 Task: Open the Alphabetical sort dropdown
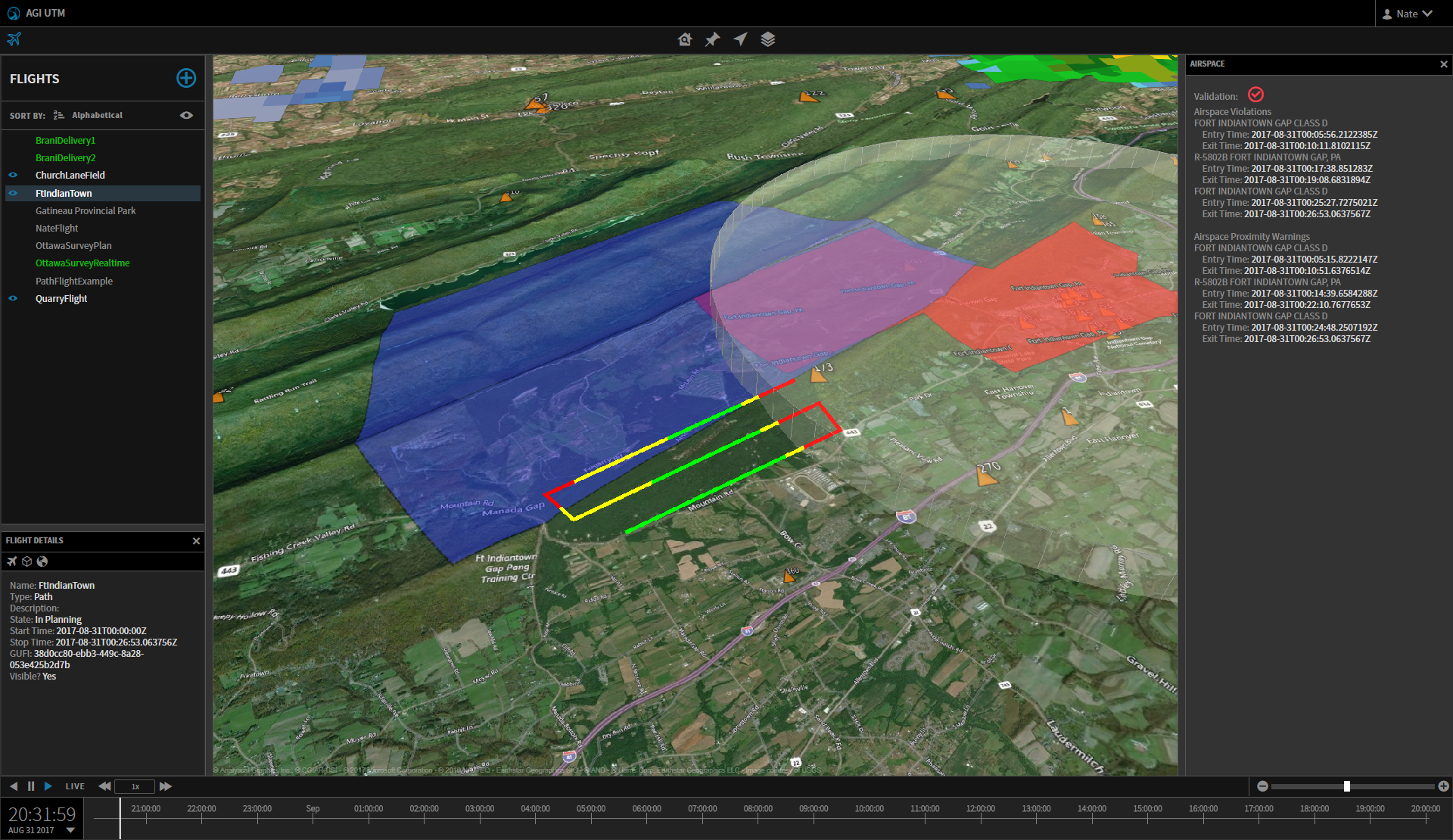pos(97,115)
